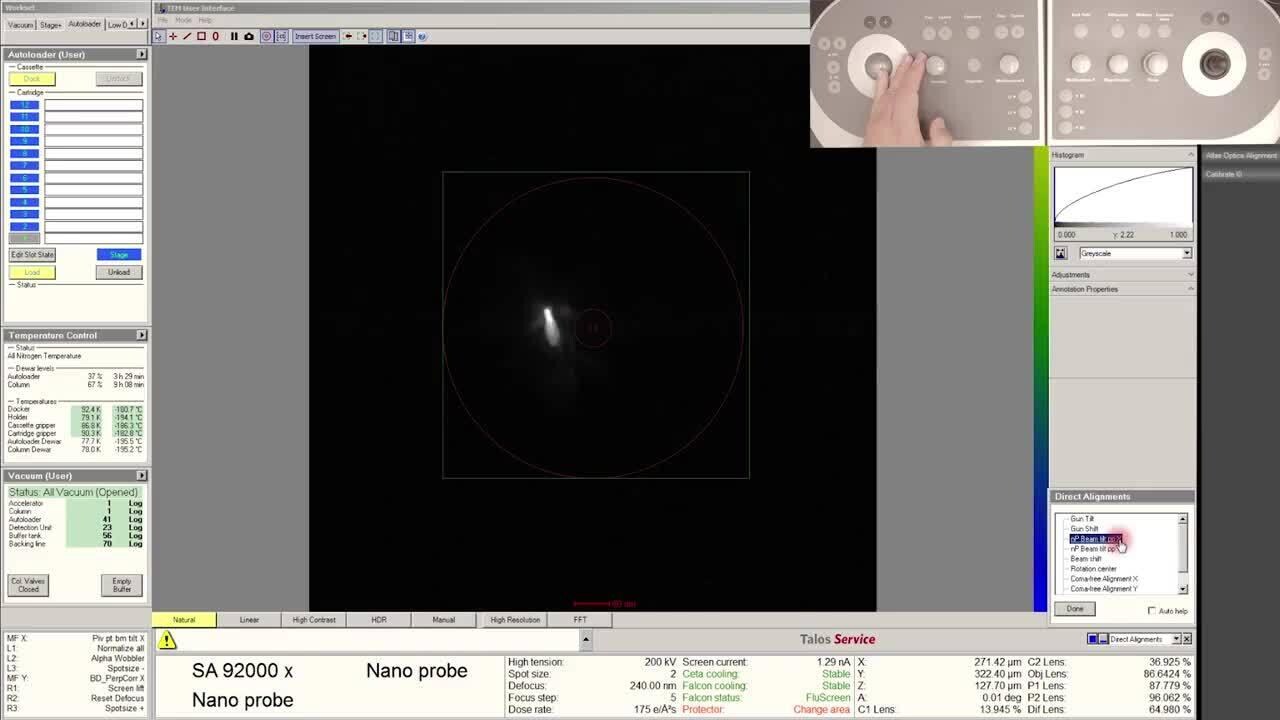Switch to the Stage+ tab
Screen dimensions: 1280x720
click(50, 24)
